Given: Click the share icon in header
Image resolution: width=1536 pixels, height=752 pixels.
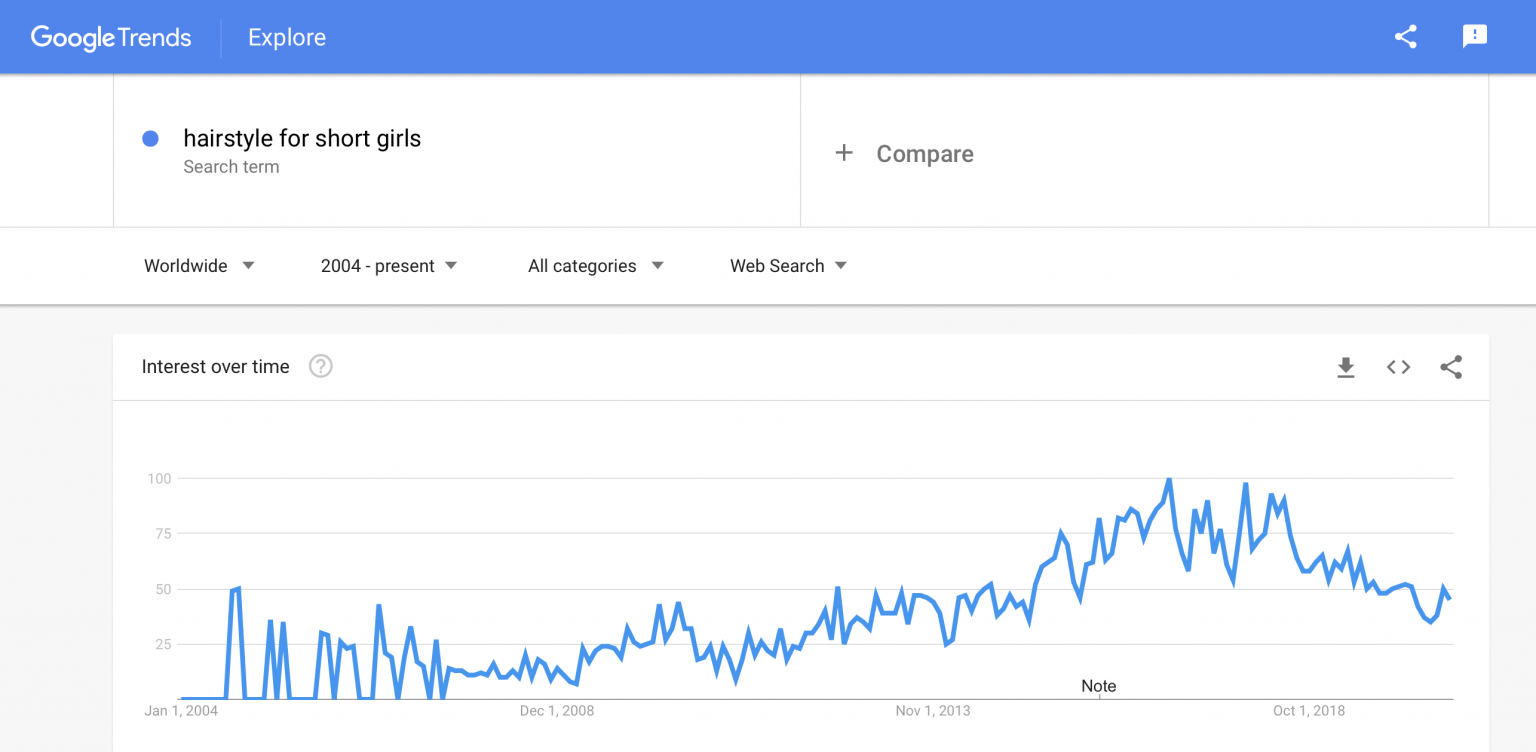Looking at the screenshot, I should click(1405, 37).
